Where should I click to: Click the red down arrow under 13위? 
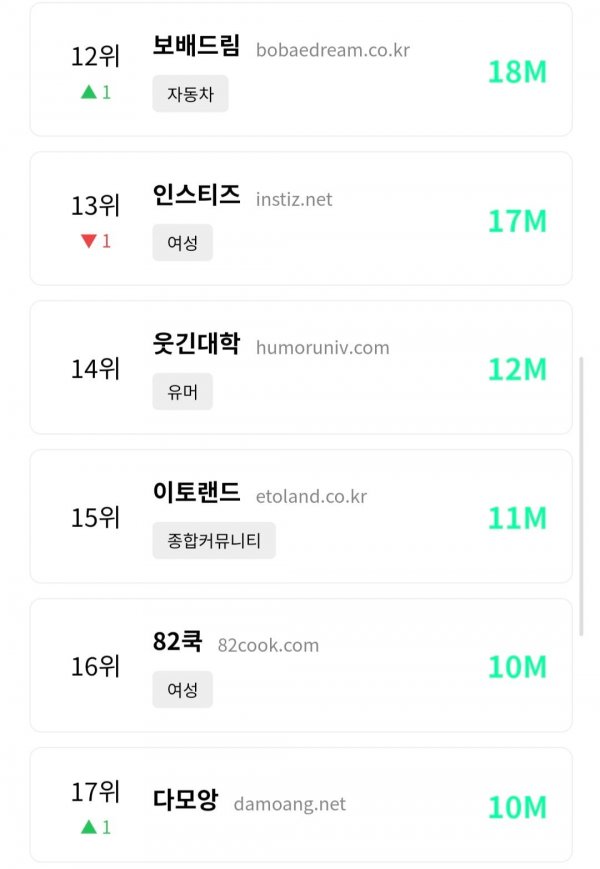point(89,241)
